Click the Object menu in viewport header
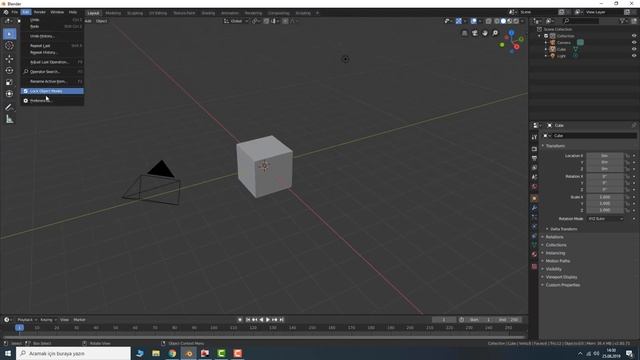The height and width of the screenshot is (360, 640). (x=101, y=21)
